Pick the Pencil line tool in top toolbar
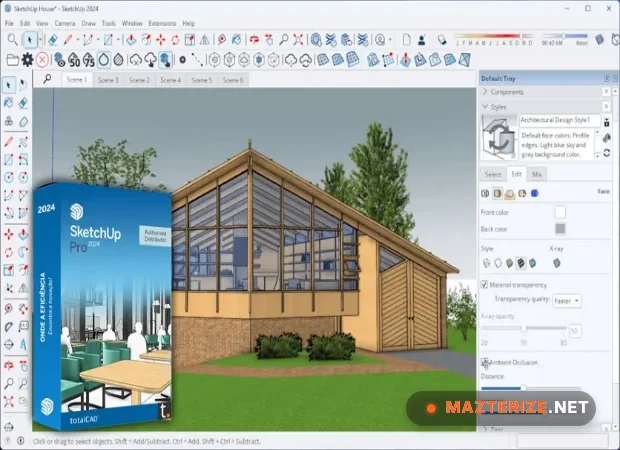The height and width of the screenshot is (450, 620). pyautogui.click(x=68, y=40)
